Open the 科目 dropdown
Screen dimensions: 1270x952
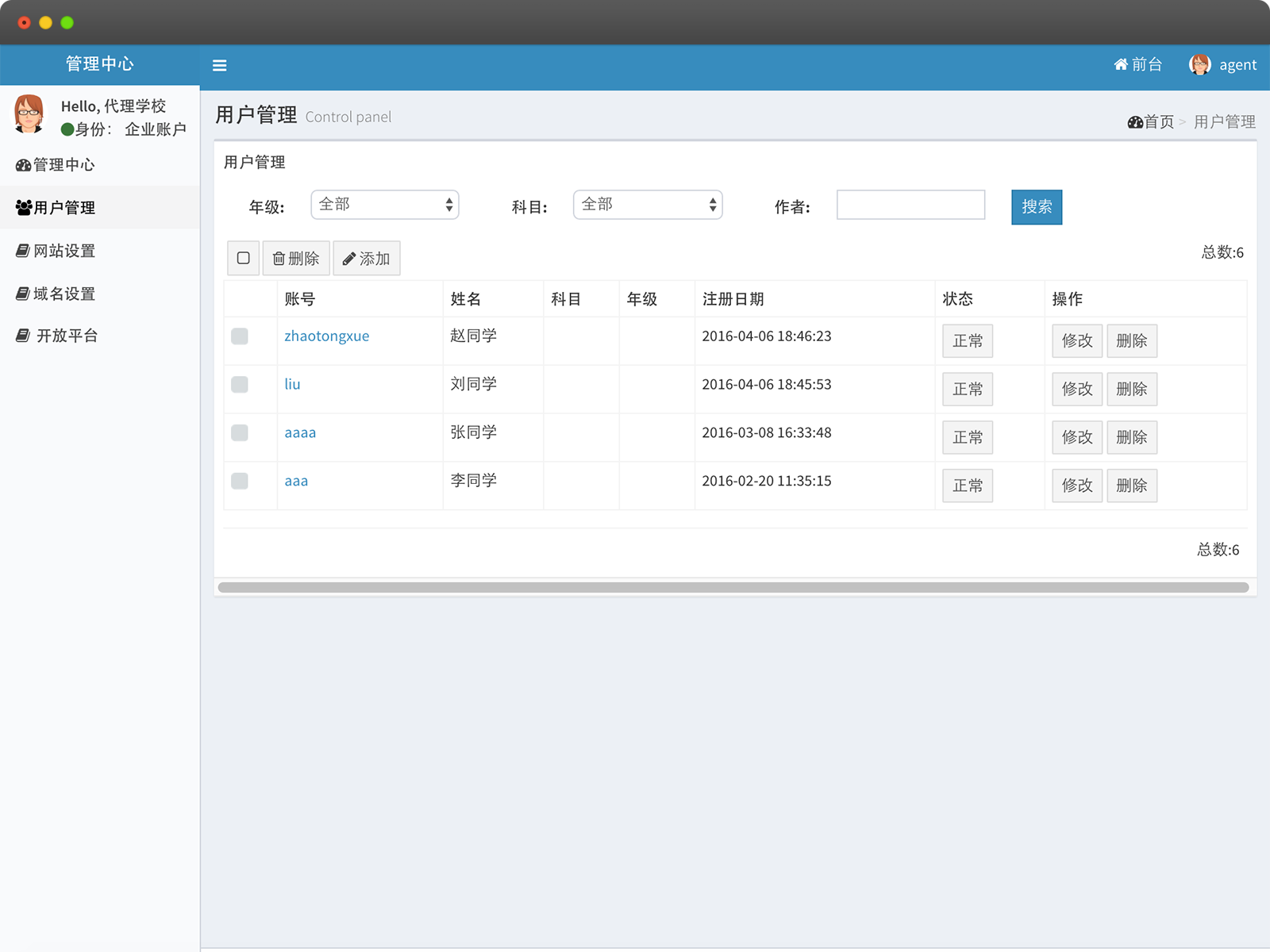(648, 205)
